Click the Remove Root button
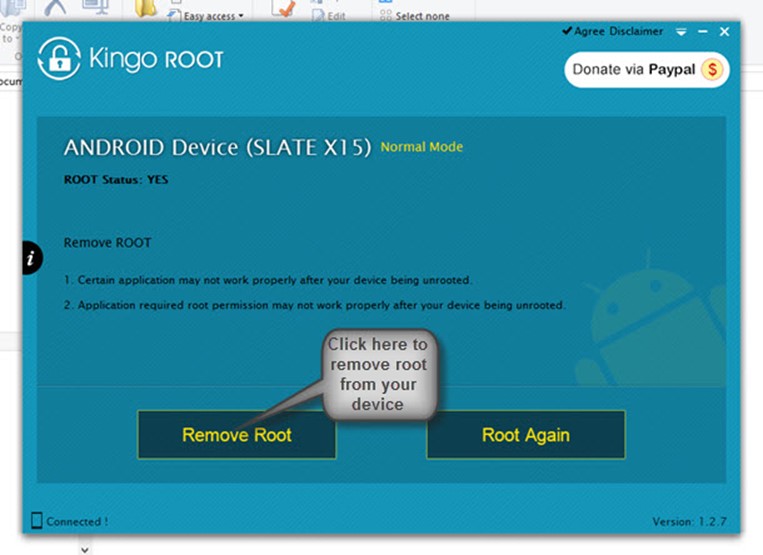 coord(236,434)
